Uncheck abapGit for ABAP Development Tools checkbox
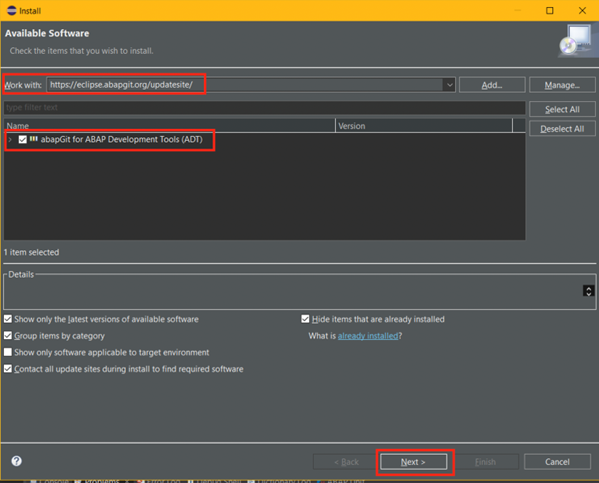This screenshot has width=599, height=483. (23, 139)
